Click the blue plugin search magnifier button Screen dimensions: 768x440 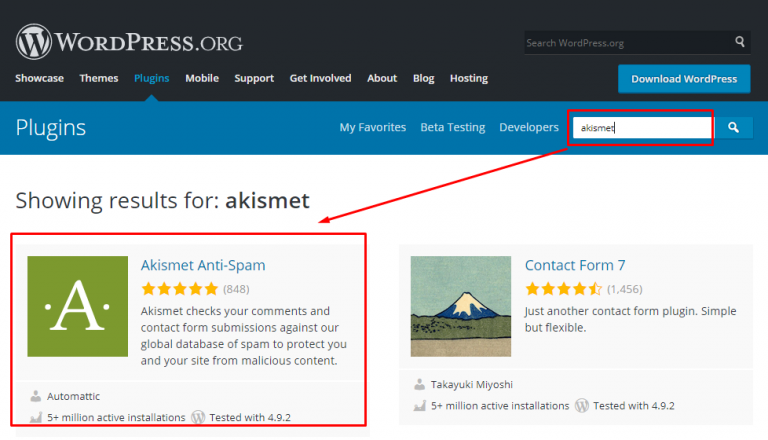[x=733, y=127]
